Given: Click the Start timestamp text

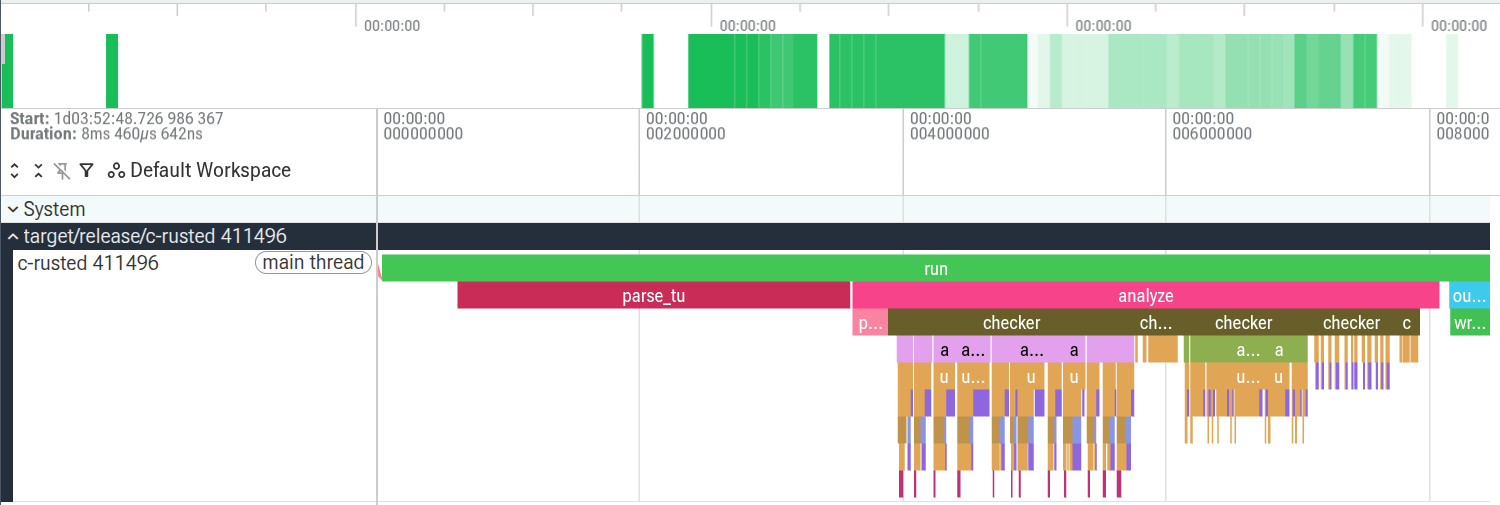Looking at the screenshot, I should 117,119.
